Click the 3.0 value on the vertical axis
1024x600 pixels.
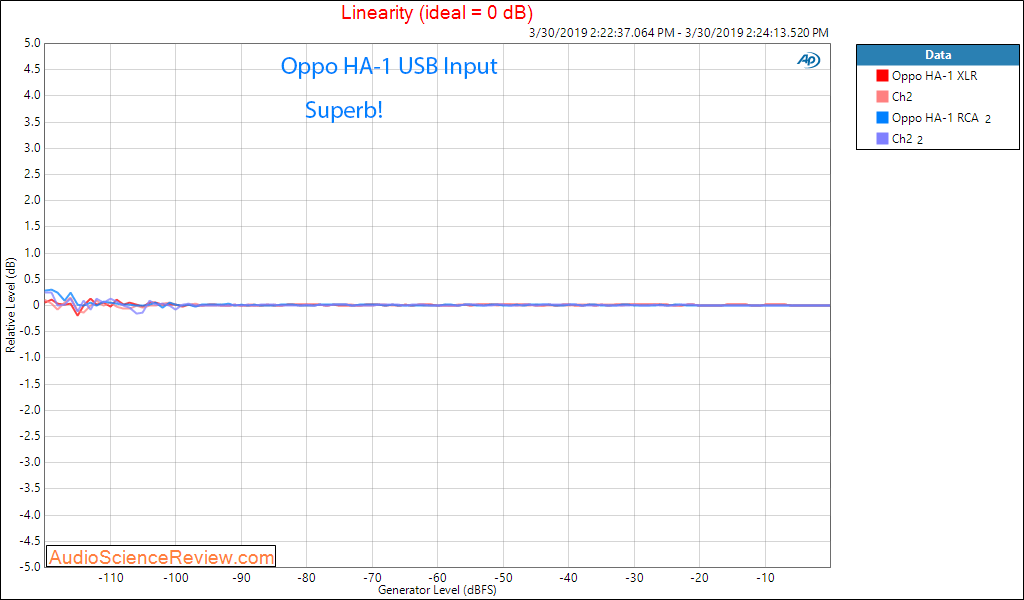point(32,148)
